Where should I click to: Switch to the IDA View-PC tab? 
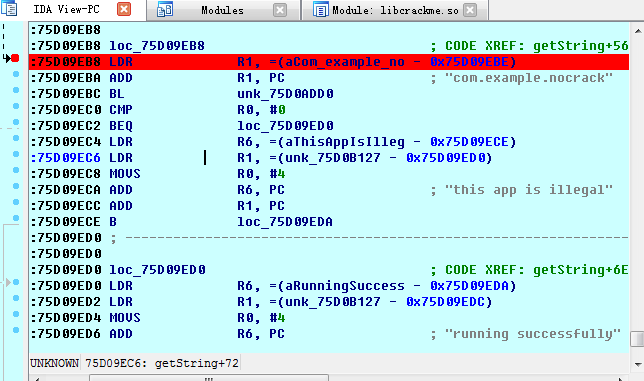[66, 9]
